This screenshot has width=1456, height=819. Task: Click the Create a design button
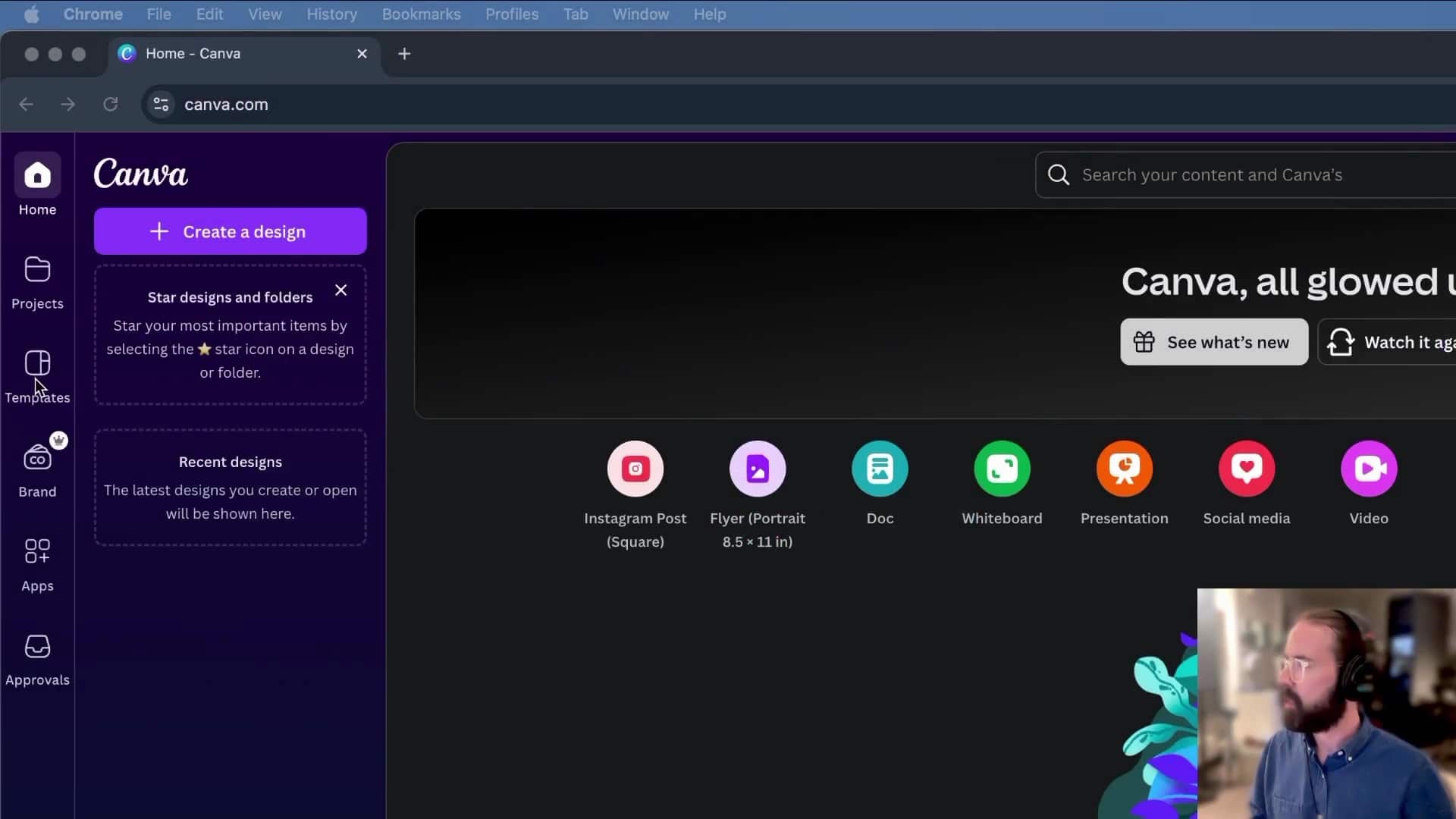(x=230, y=231)
